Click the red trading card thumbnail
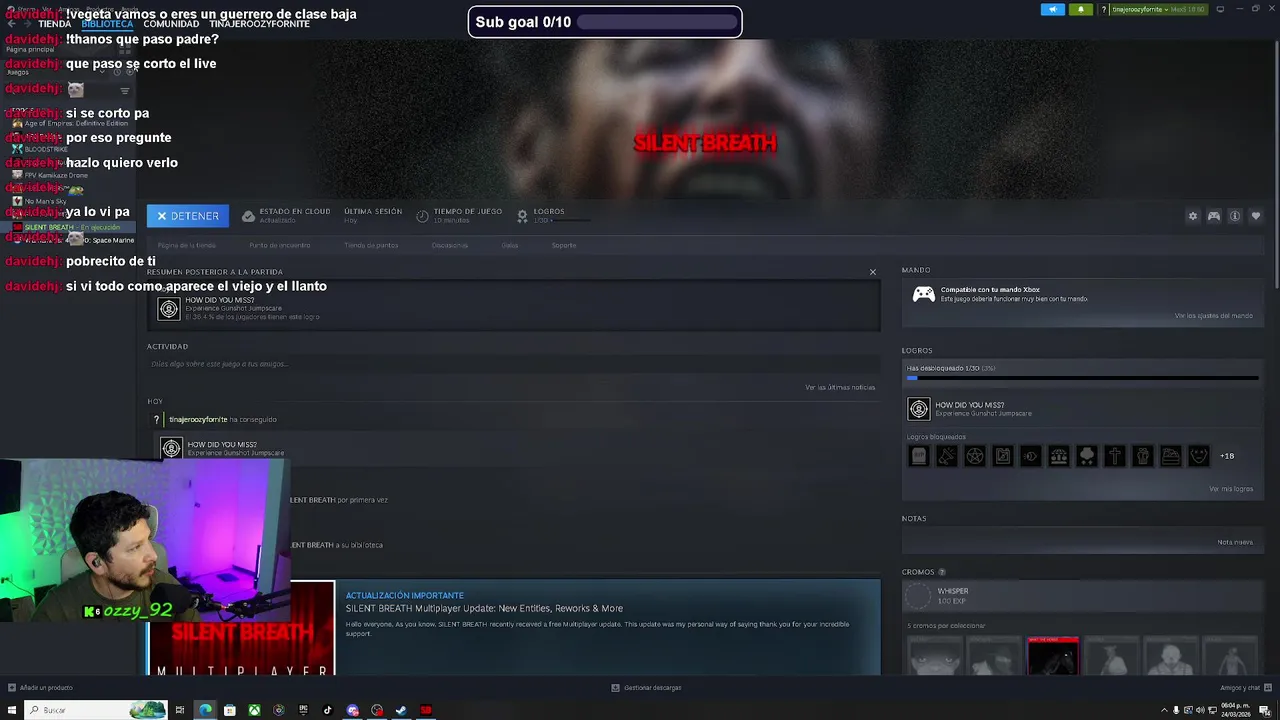 (1053, 656)
